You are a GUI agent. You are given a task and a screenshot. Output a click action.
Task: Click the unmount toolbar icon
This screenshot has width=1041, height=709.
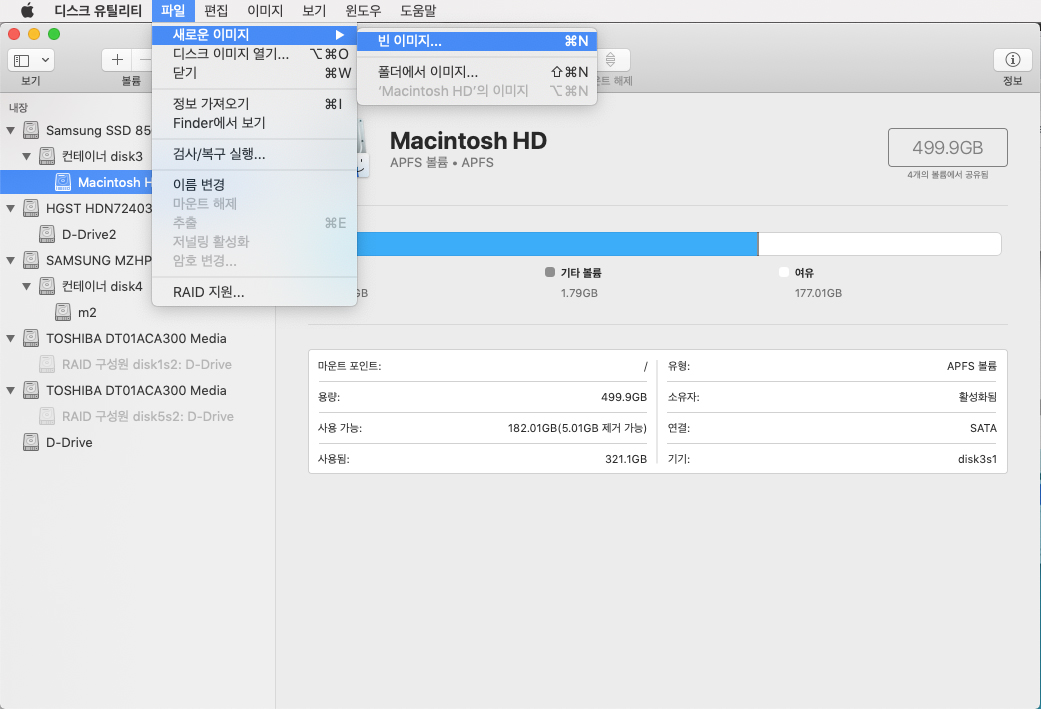[610, 60]
